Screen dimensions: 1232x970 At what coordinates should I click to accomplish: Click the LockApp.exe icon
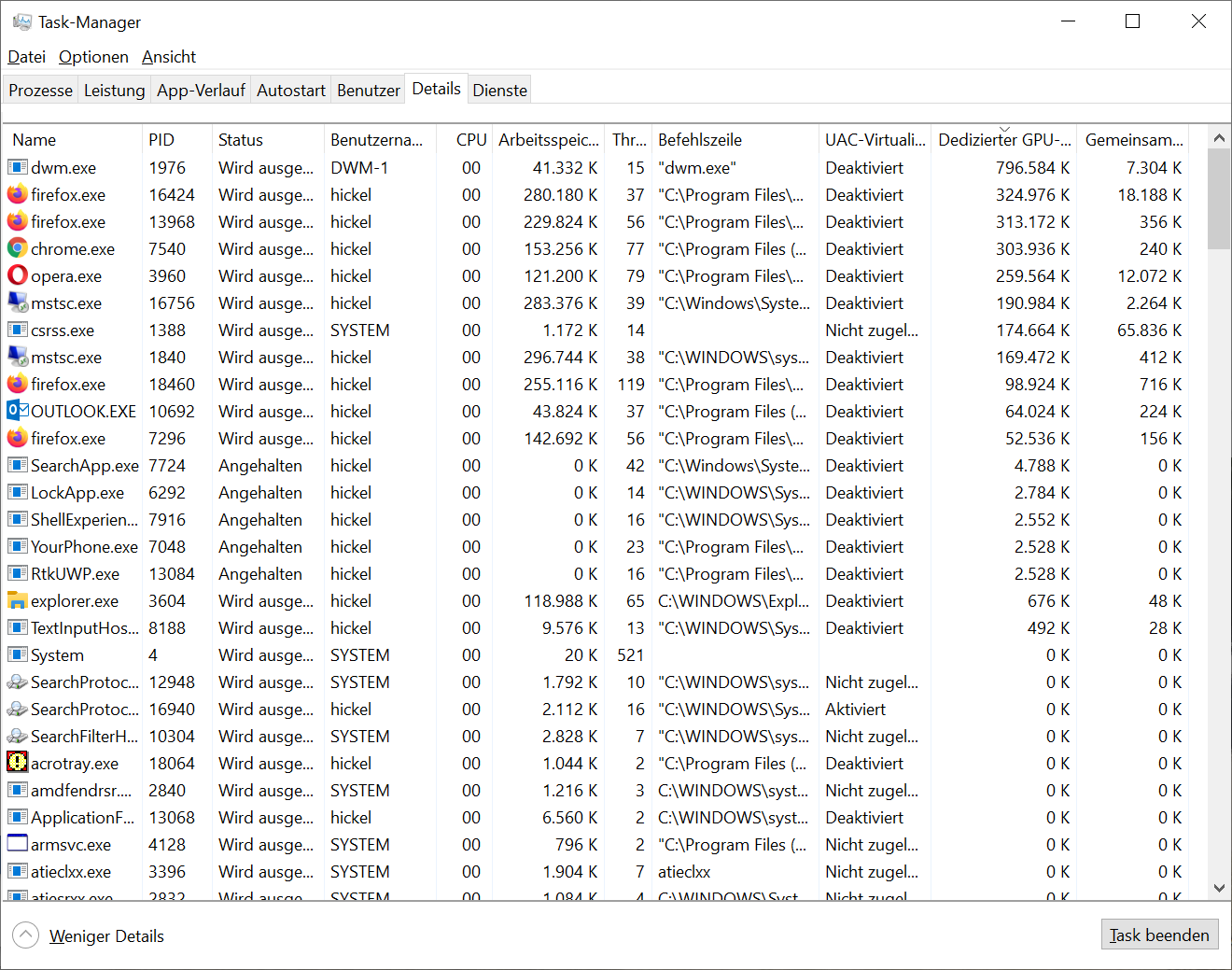(18, 493)
